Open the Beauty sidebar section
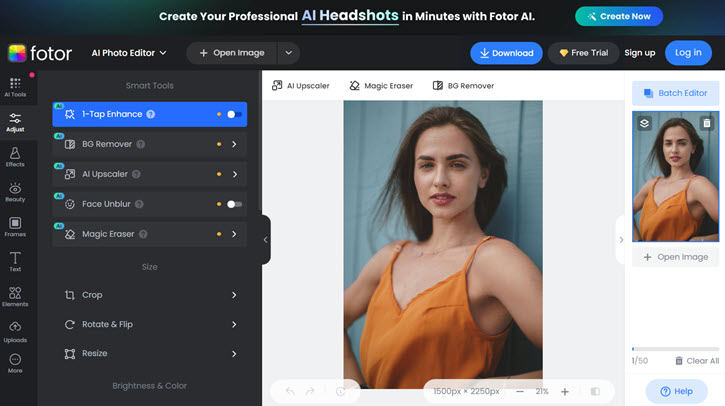The image size is (725, 406). (x=15, y=192)
